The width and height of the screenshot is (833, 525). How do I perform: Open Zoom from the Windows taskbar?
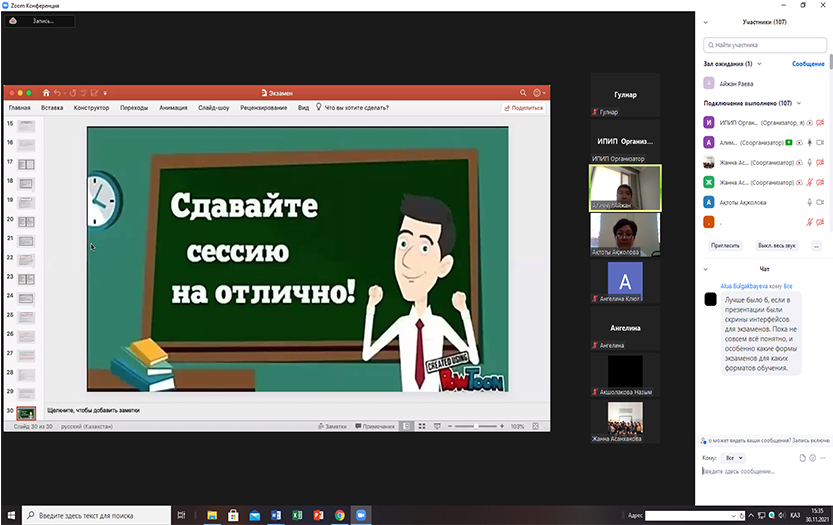[361, 515]
